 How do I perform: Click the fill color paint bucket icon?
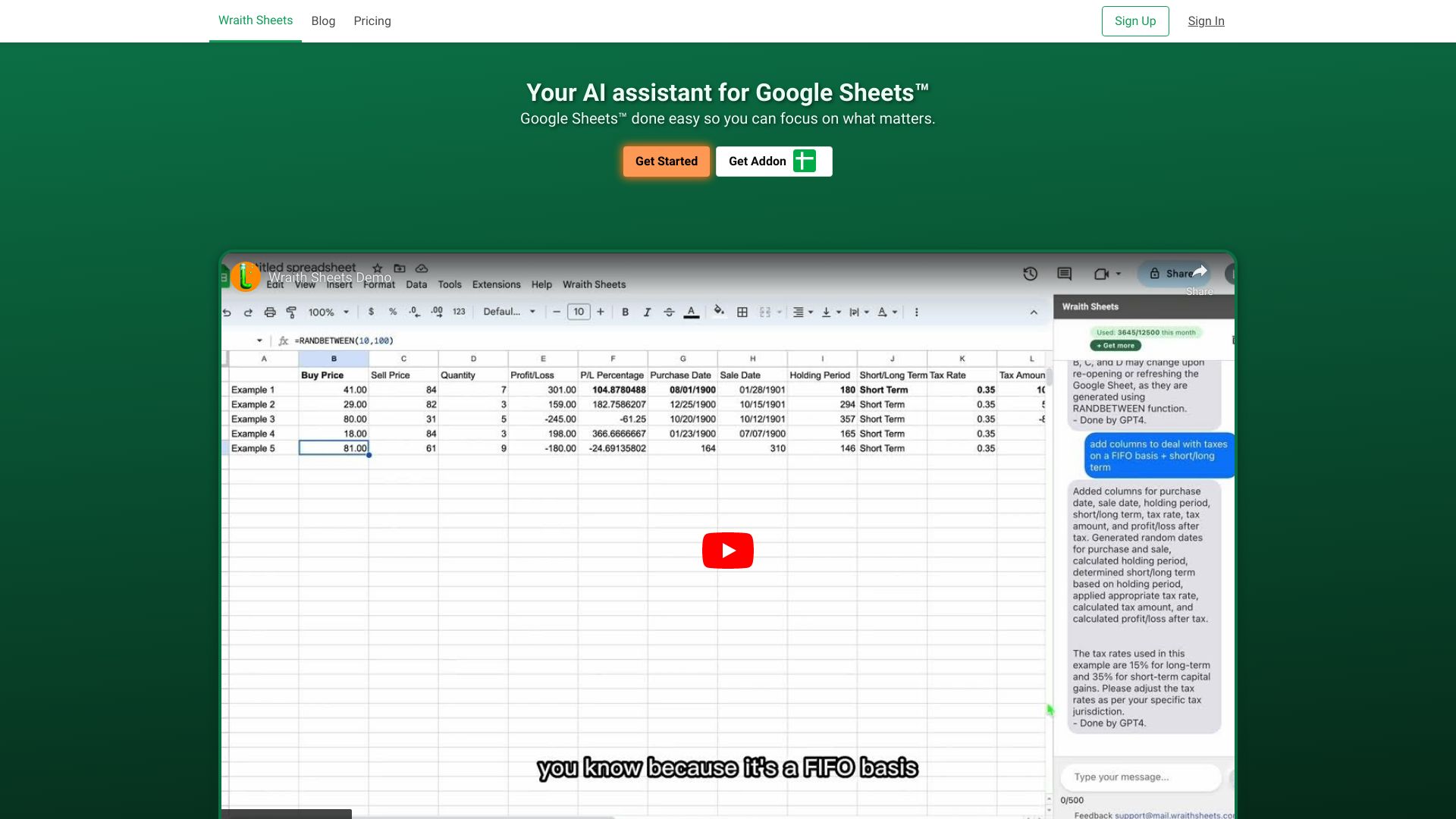(x=719, y=311)
